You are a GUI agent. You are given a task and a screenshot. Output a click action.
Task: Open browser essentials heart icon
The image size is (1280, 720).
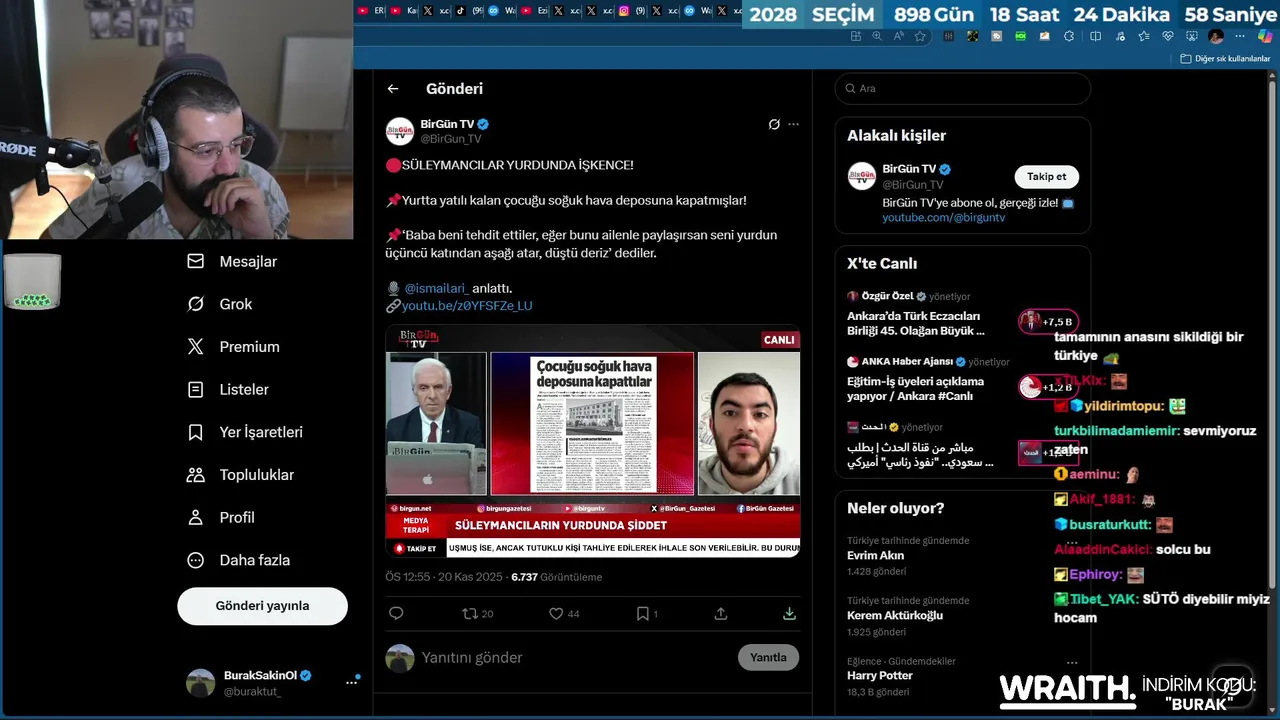pyautogui.click(x=1168, y=36)
